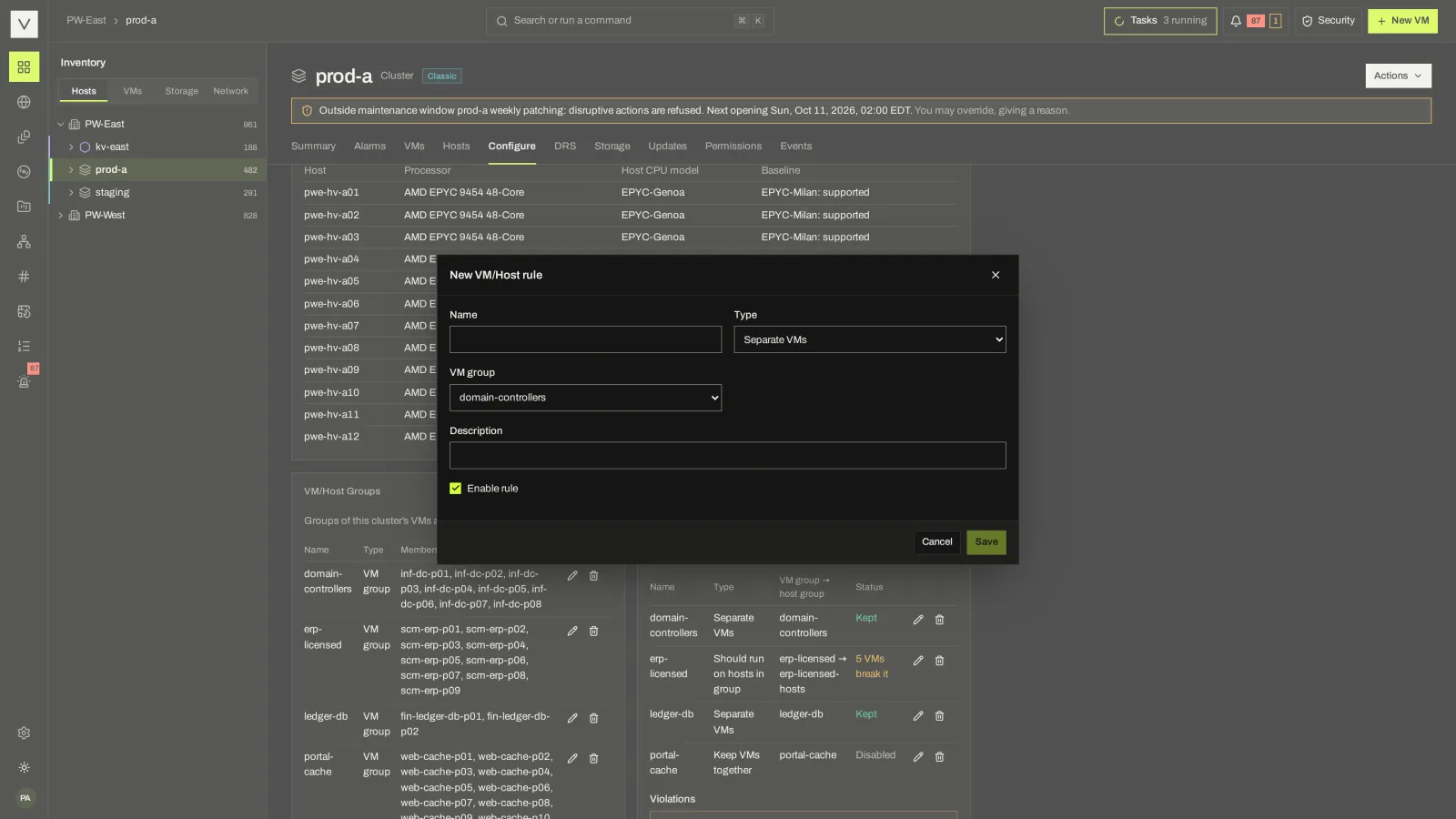Uncheck the Enable rule checkbox
Viewport: 1456px width, 819px height.
(456, 489)
